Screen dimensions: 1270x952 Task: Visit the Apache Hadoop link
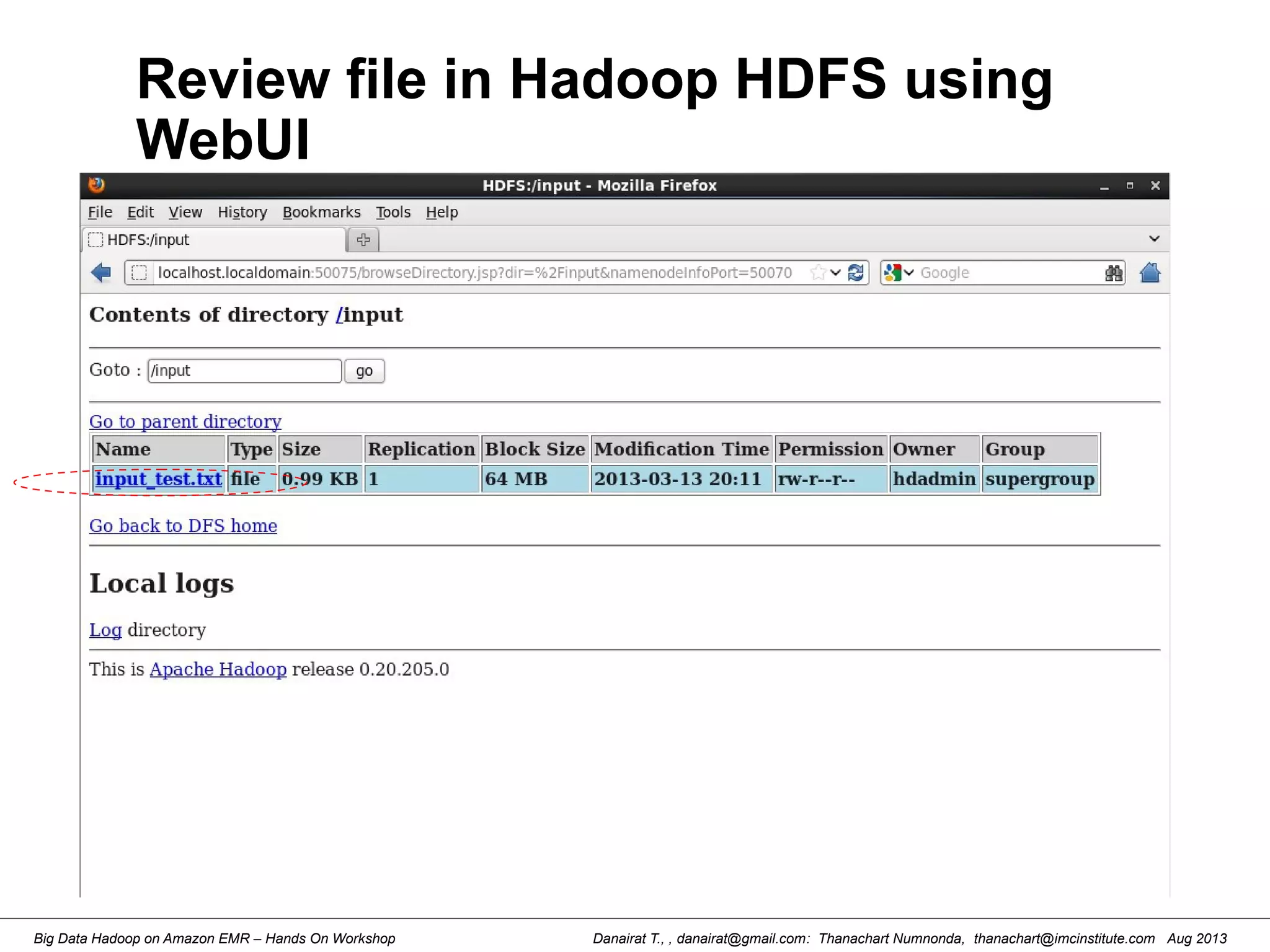tap(218, 669)
